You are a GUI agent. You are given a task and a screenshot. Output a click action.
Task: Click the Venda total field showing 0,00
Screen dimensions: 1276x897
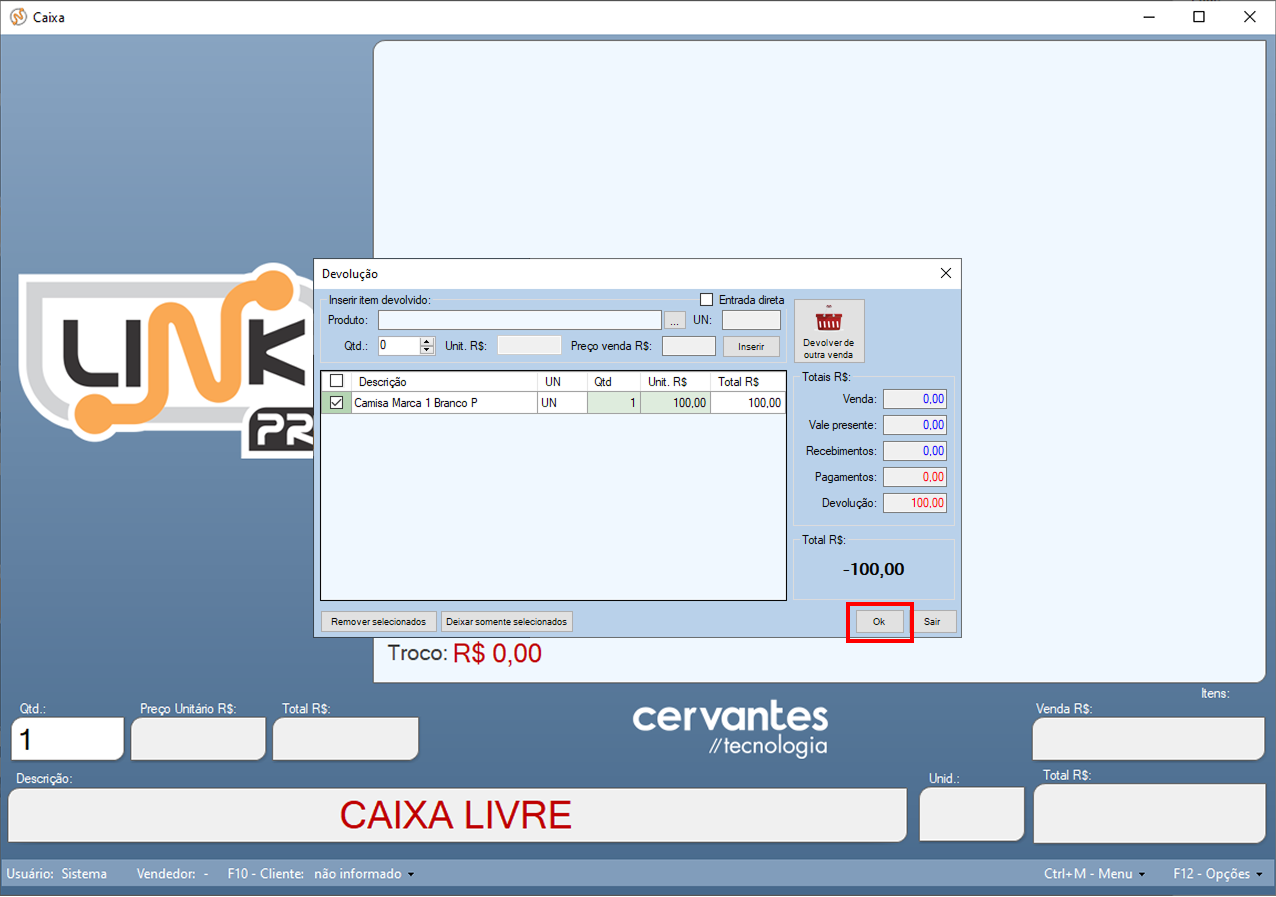pyautogui.click(x=915, y=399)
